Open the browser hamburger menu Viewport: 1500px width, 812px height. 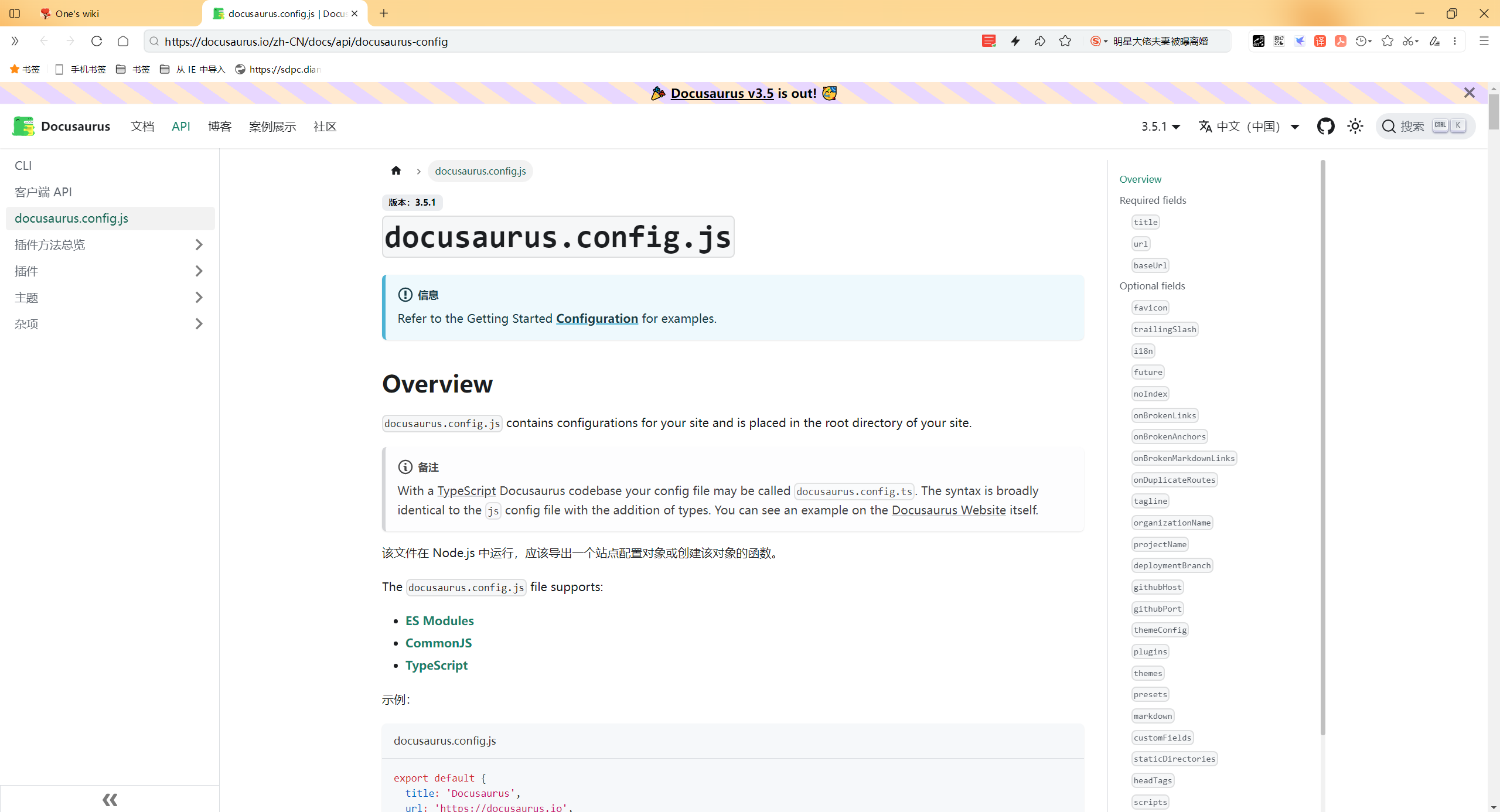coord(1484,41)
